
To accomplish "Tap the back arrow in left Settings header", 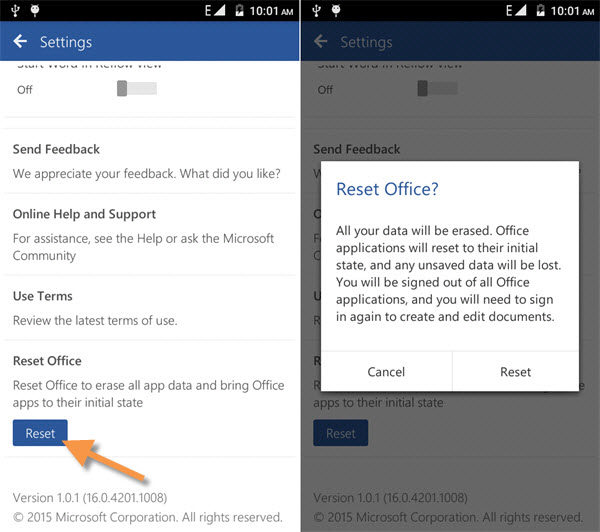I will coord(20,41).
